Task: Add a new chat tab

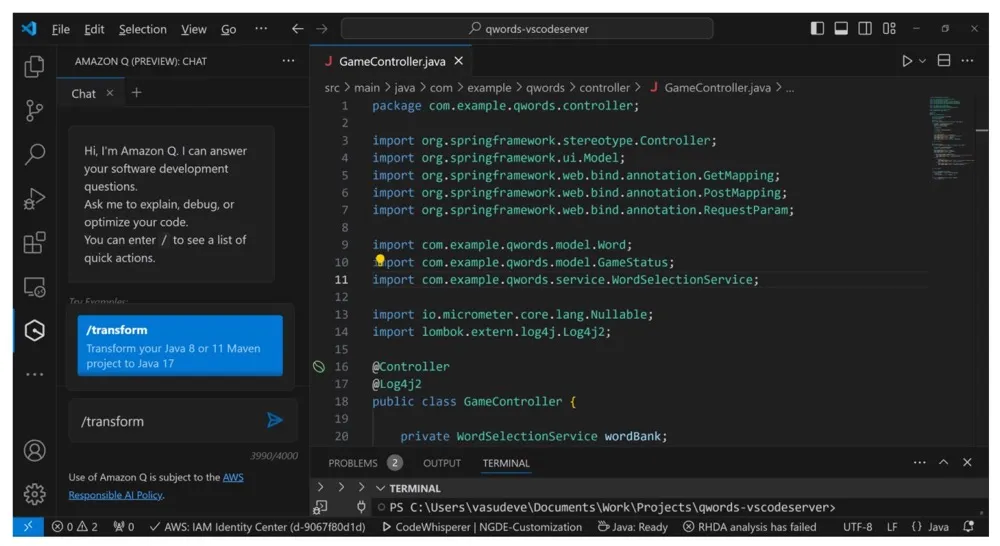Action: pyautogui.click(x=136, y=93)
